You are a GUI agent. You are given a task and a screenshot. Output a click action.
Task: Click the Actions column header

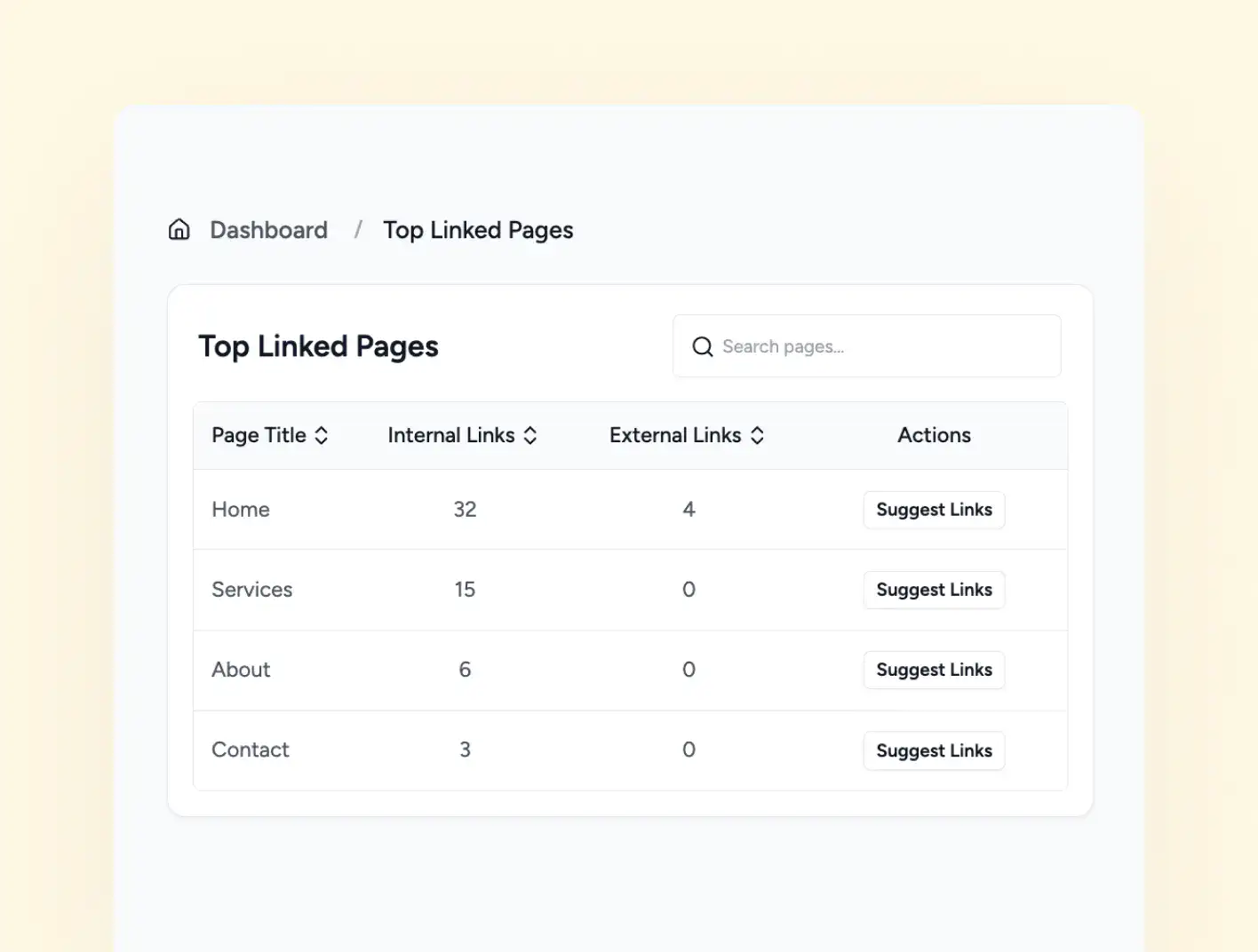[x=934, y=435]
